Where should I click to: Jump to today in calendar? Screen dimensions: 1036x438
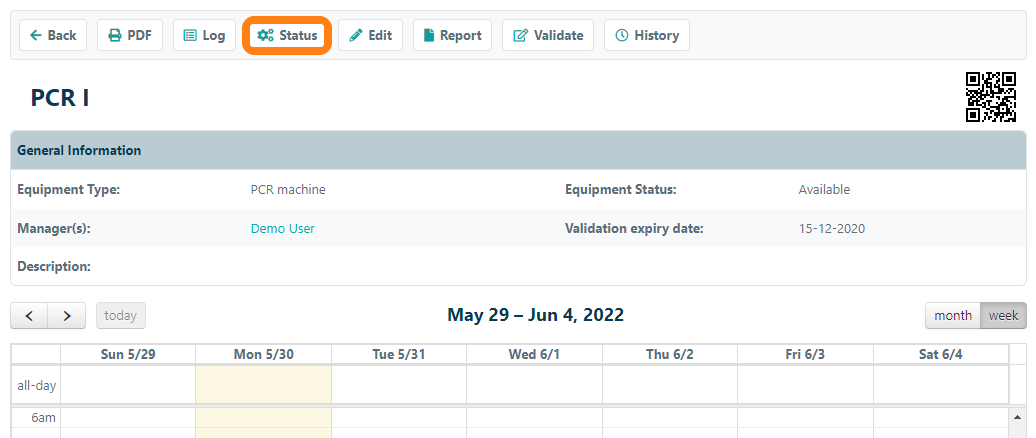tap(121, 315)
